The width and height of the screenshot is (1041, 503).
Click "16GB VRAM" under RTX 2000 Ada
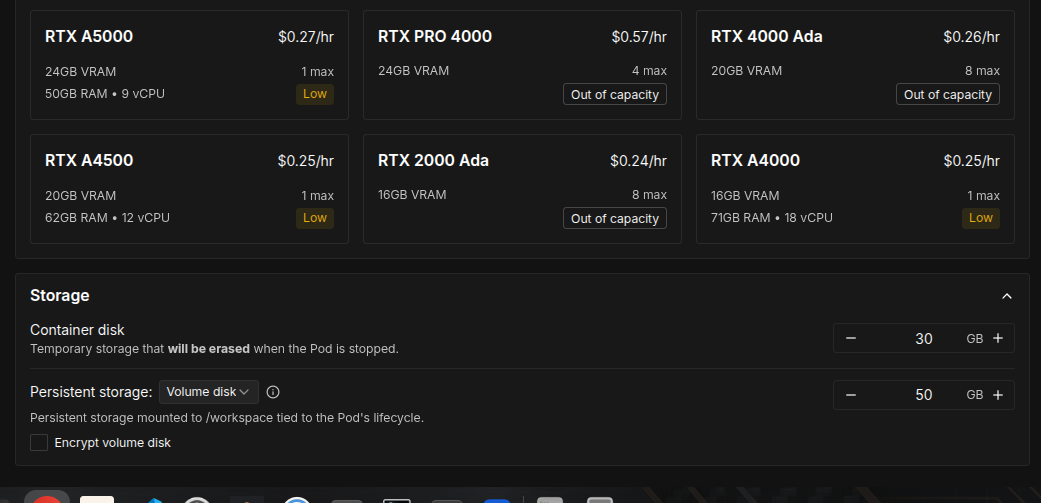412,195
